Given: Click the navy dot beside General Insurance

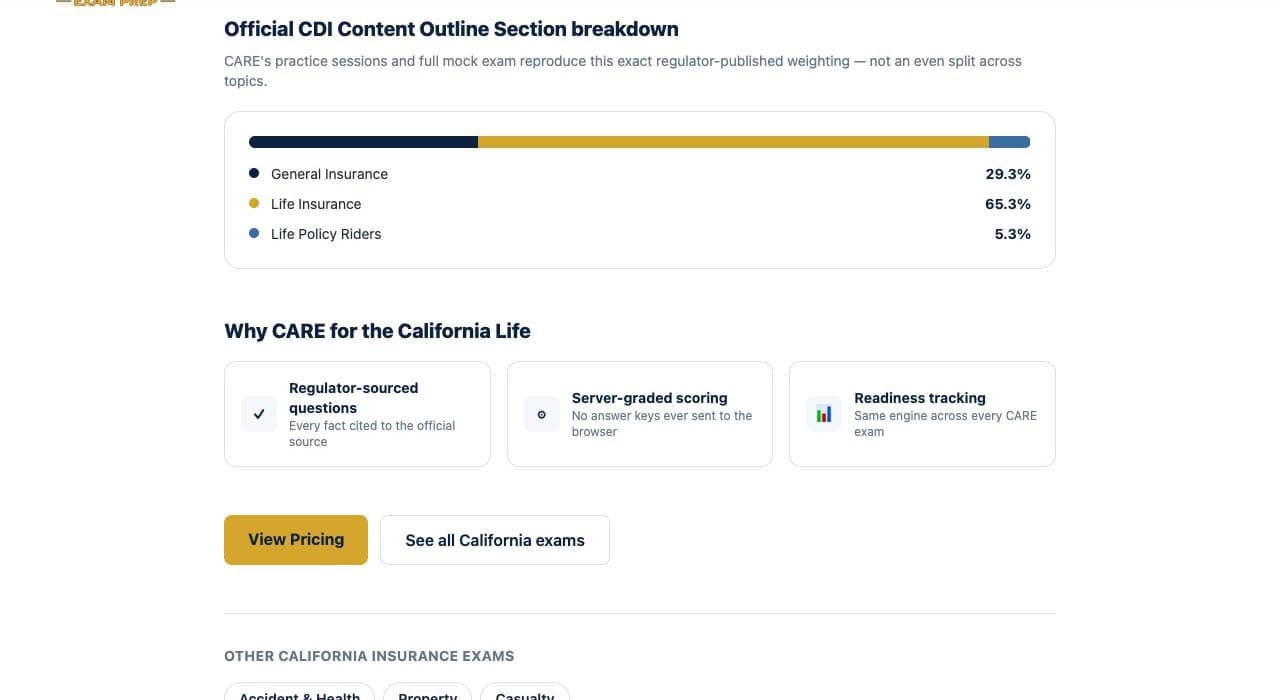Looking at the screenshot, I should coord(254,174).
